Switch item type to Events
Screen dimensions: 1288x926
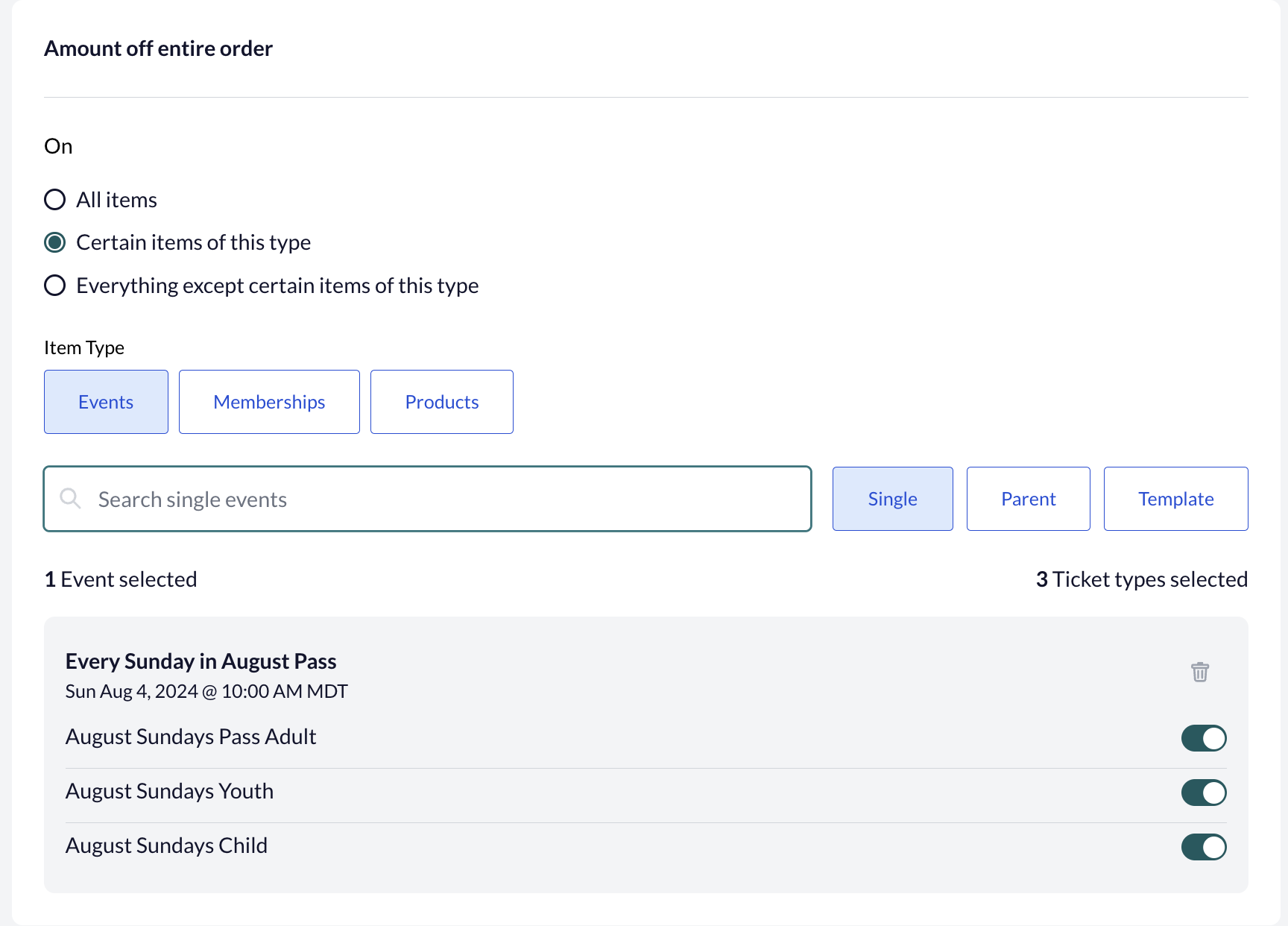[x=106, y=402]
